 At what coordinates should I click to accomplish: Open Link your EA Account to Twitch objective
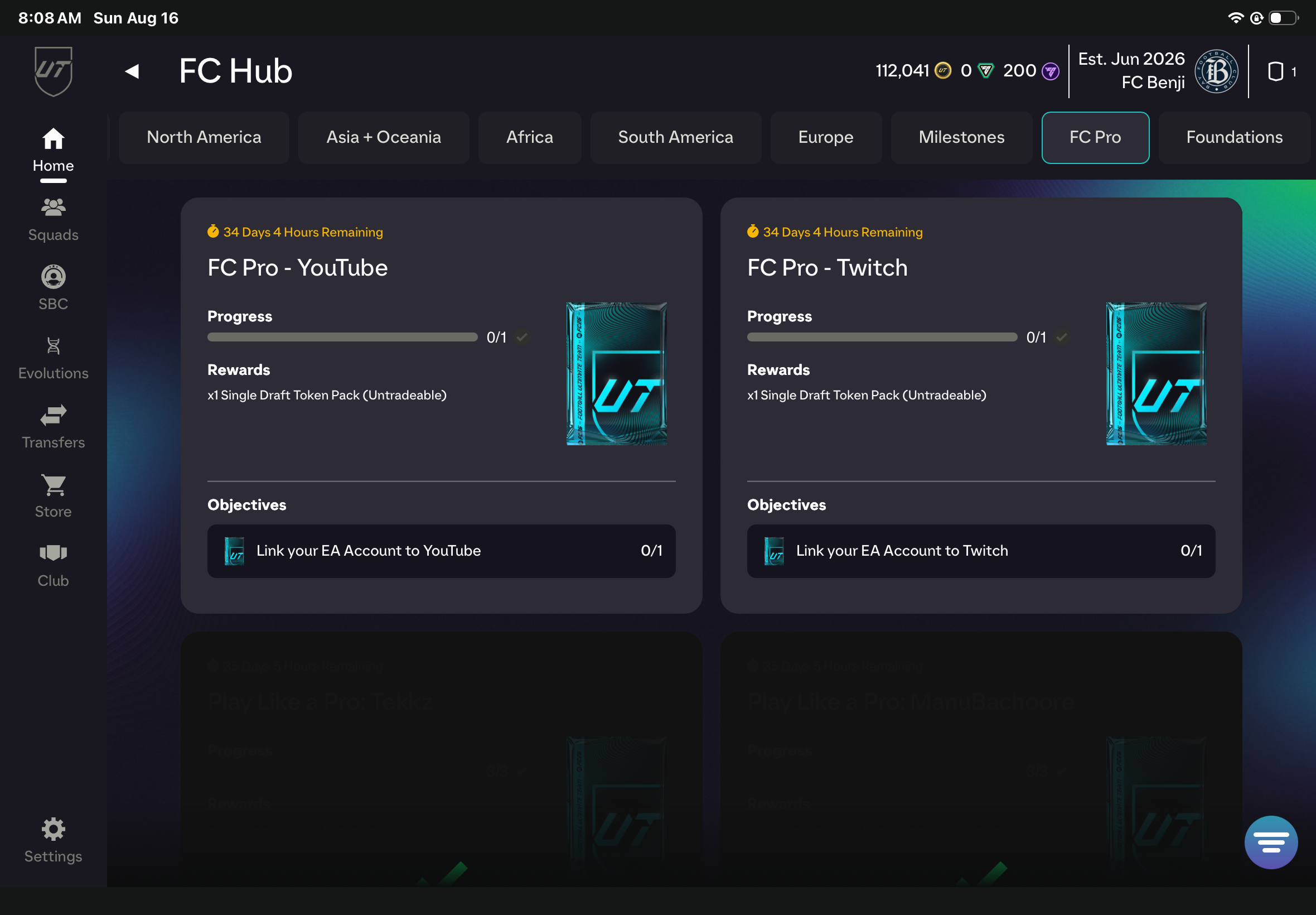[981, 551]
